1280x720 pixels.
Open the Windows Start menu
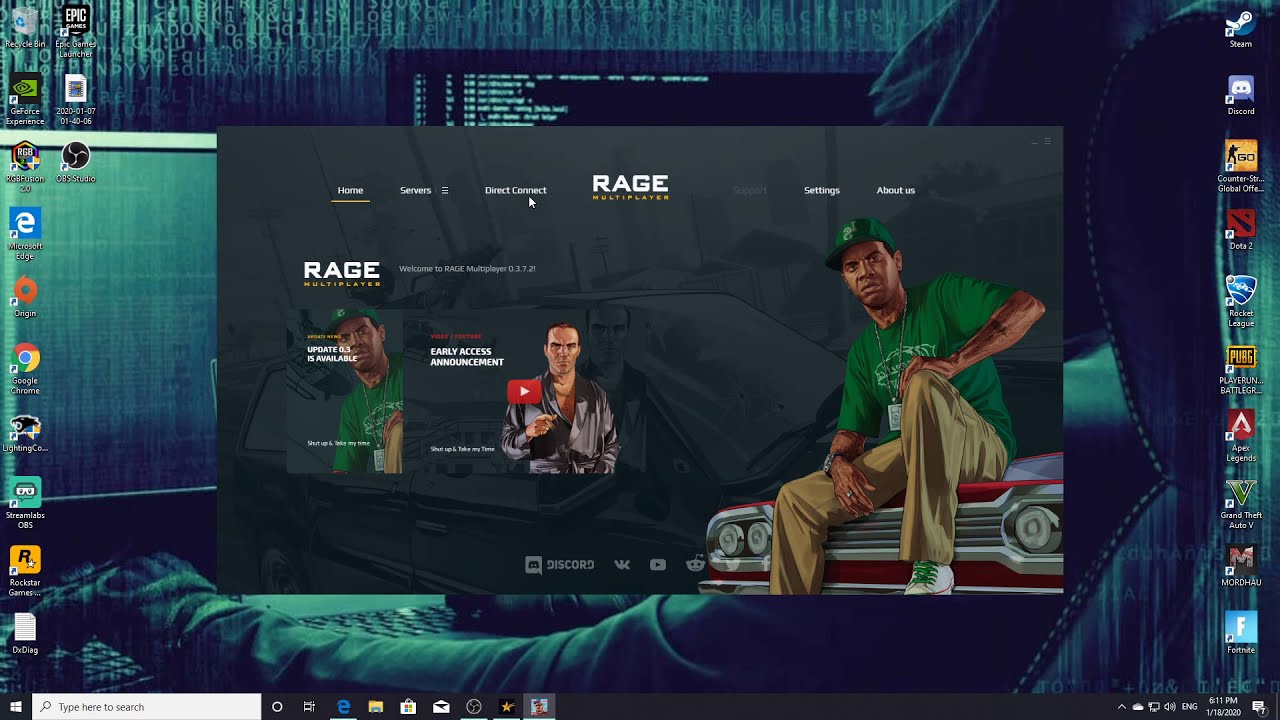point(16,707)
